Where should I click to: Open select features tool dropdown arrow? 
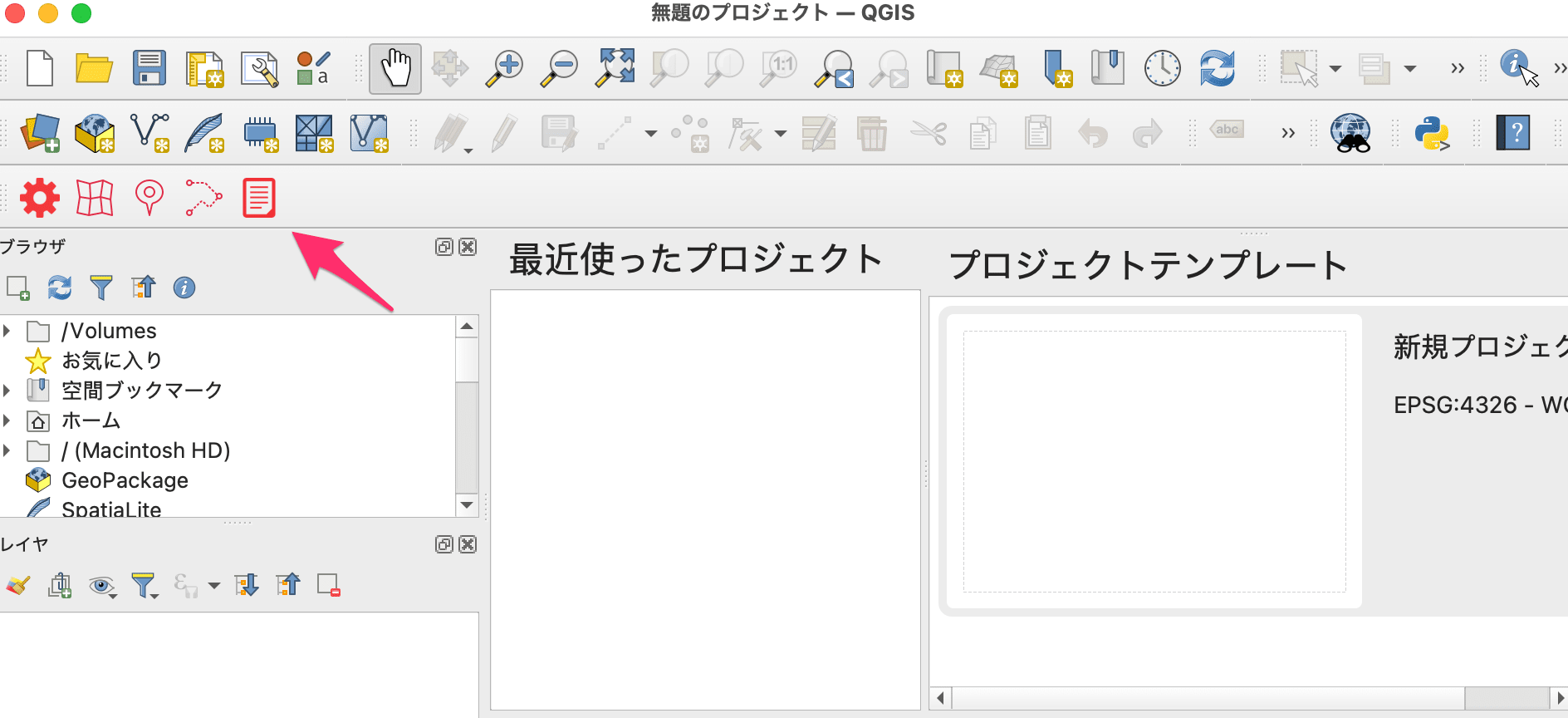click(1335, 68)
